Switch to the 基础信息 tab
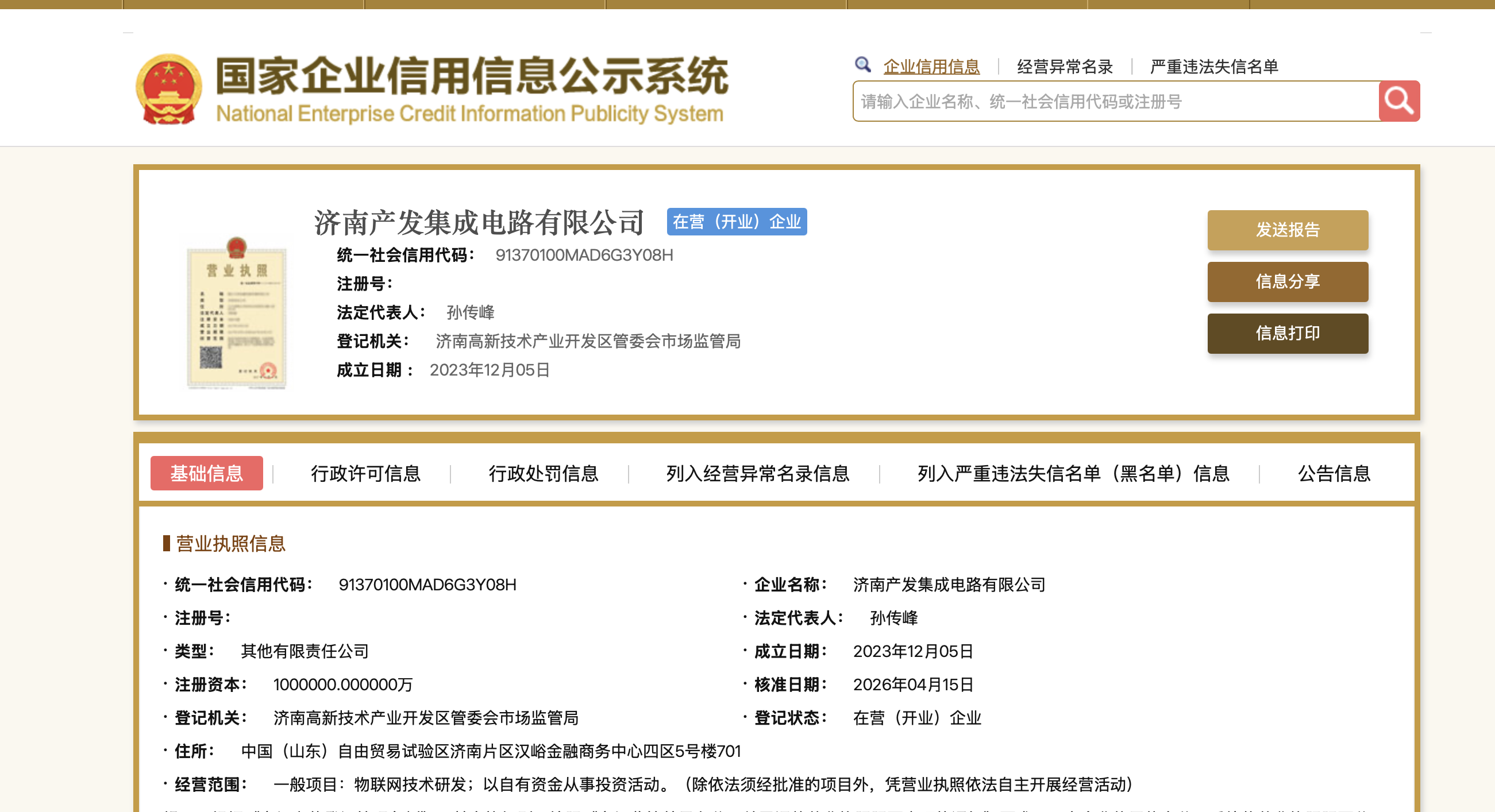 pos(207,473)
